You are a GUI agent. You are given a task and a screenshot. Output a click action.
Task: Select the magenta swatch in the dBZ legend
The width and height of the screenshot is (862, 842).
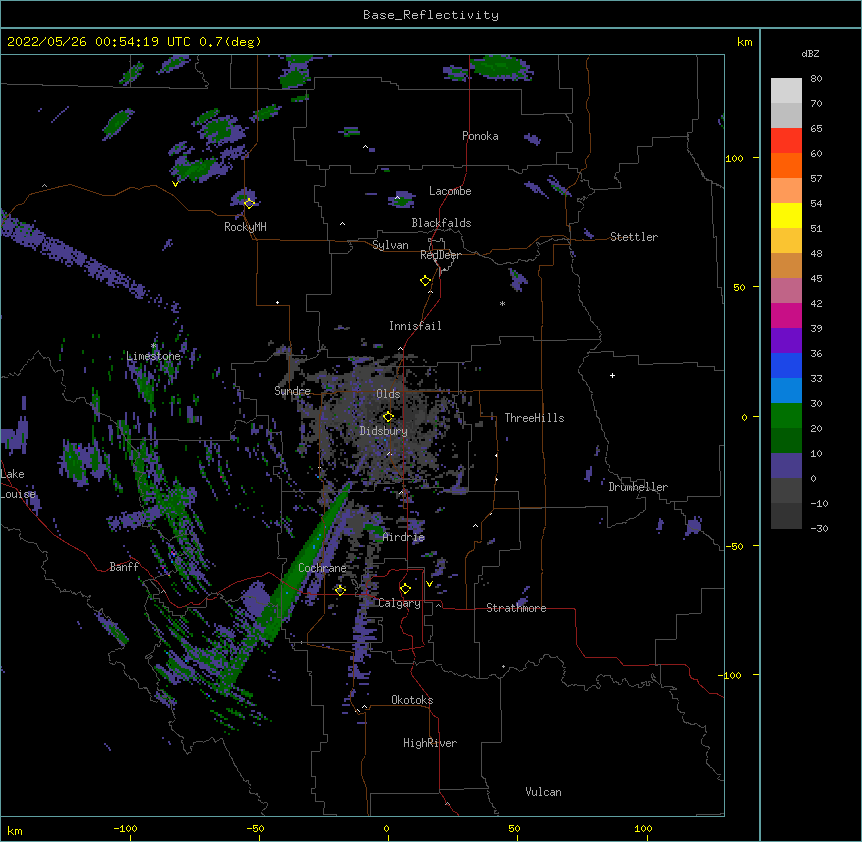786,315
